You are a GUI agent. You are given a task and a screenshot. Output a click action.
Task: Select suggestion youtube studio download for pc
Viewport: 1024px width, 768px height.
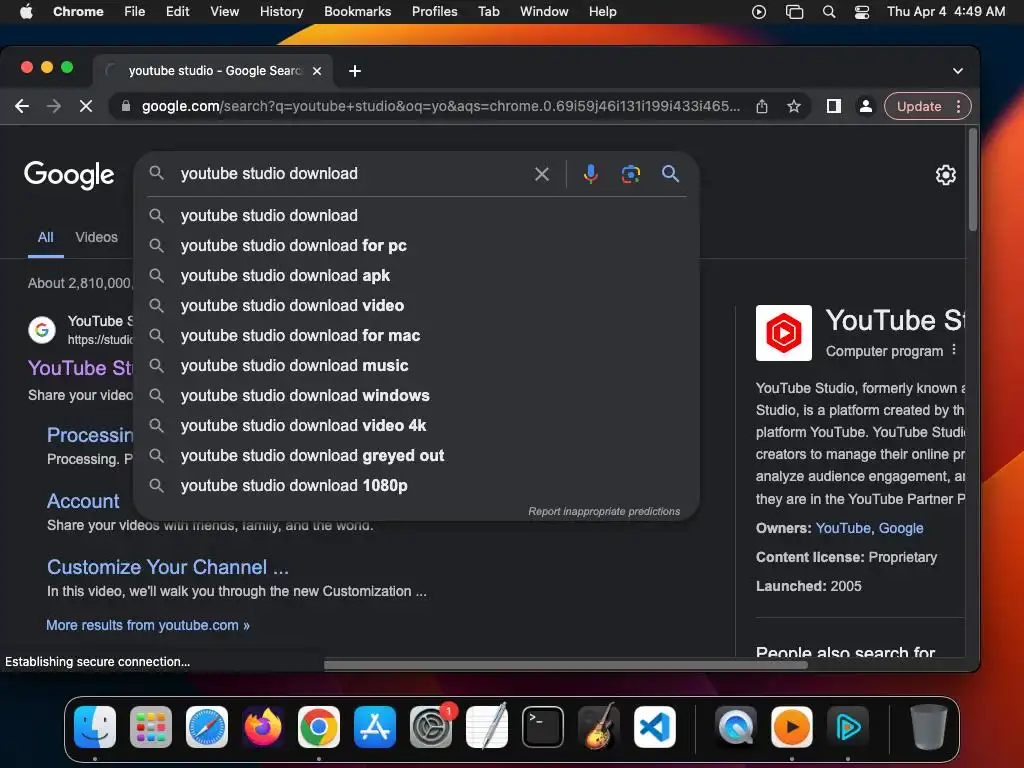(417, 246)
